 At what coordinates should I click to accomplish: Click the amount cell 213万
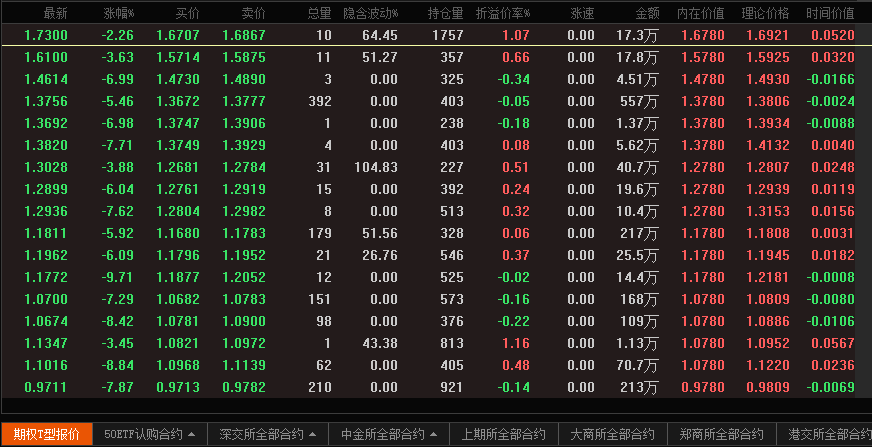point(639,387)
